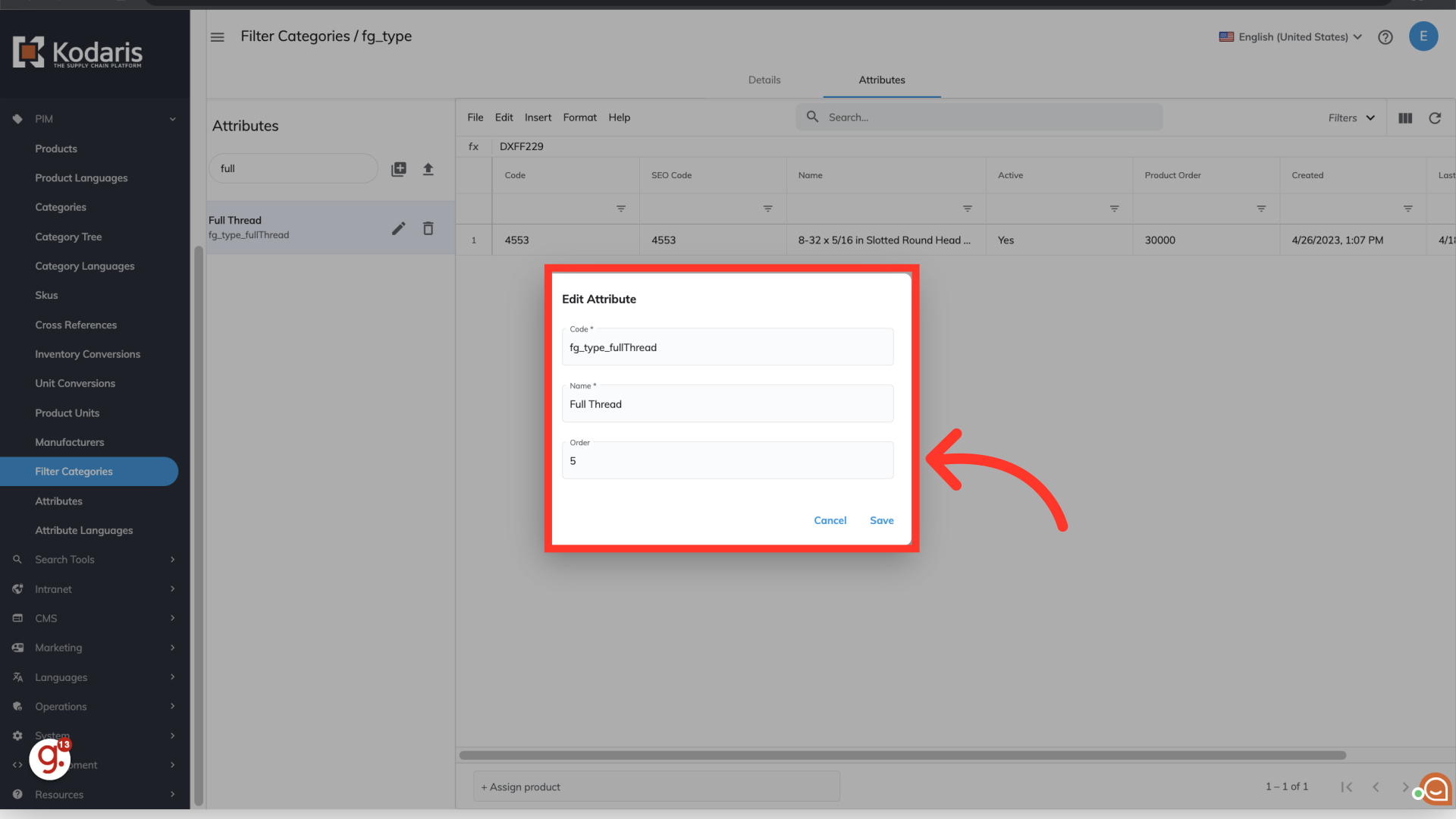The width and height of the screenshot is (1456, 819).
Task: Switch to the Details tab
Action: (x=764, y=80)
